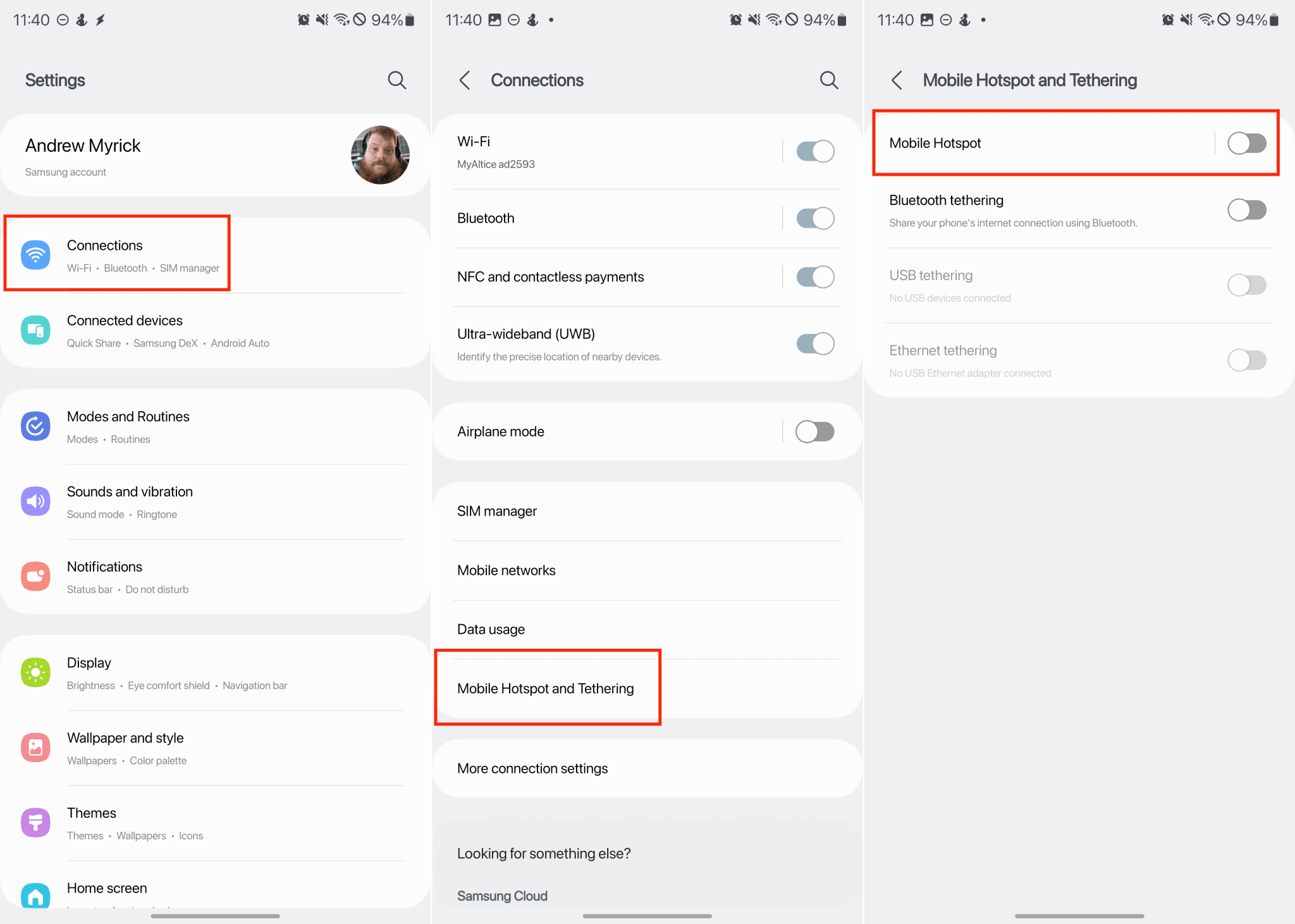Image resolution: width=1295 pixels, height=924 pixels.
Task: Enable Bluetooth tethering toggle
Action: point(1246,210)
